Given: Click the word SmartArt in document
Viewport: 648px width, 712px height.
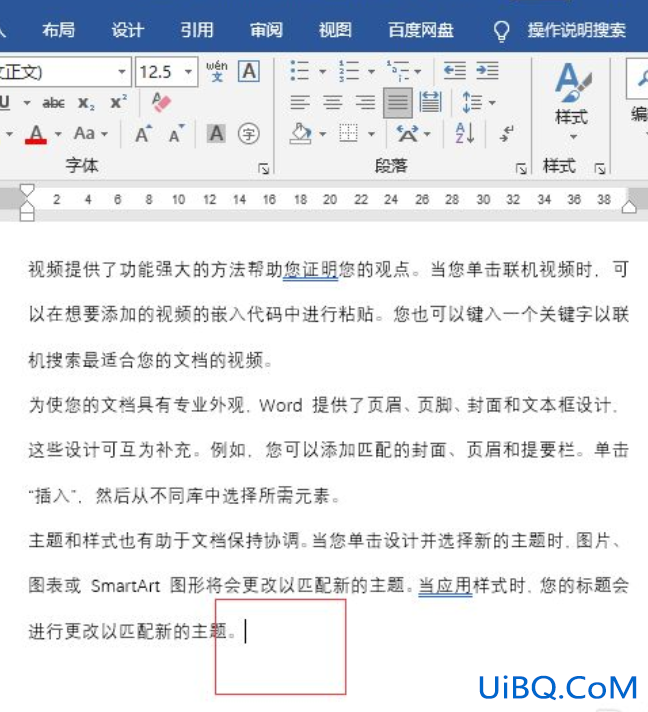Looking at the screenshot, I should [125, 586].
